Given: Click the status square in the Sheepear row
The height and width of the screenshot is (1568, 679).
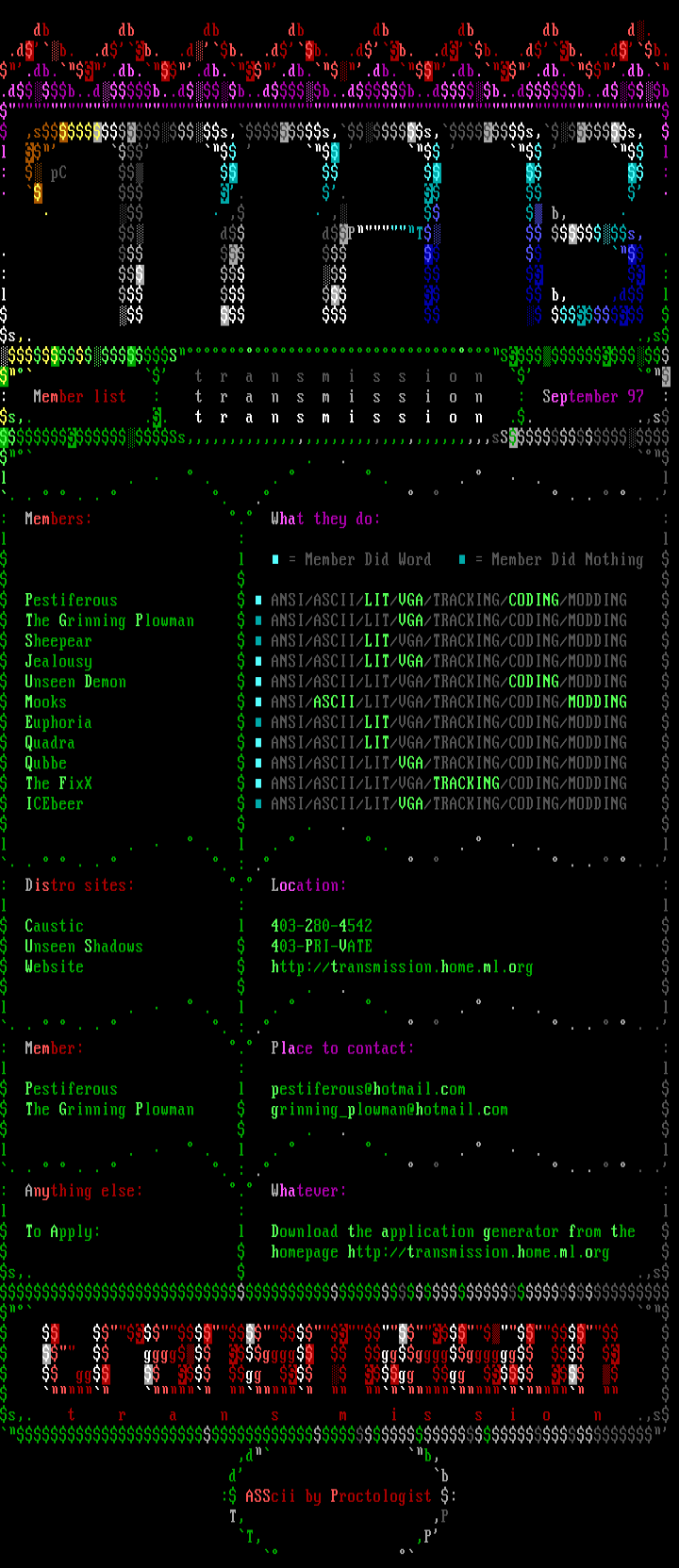Looking at the screenshot, I should pos(258,641).
